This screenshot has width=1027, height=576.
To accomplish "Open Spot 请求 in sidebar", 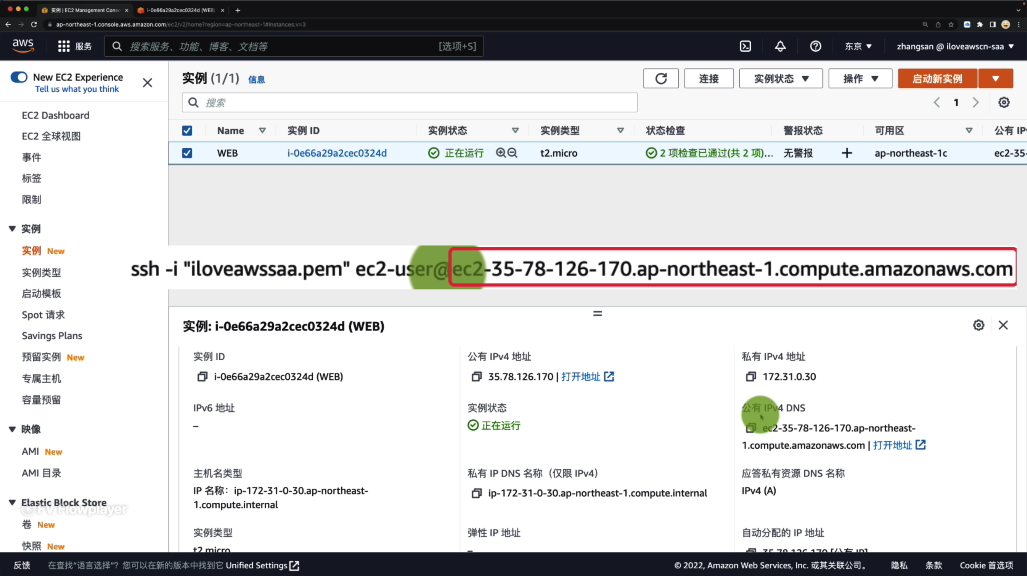I will (43, 315).
